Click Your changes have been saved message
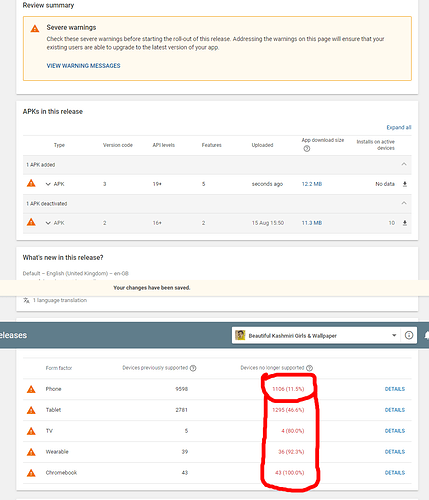Viewport: 429px width, 500px height. click(x=152, y=288)
